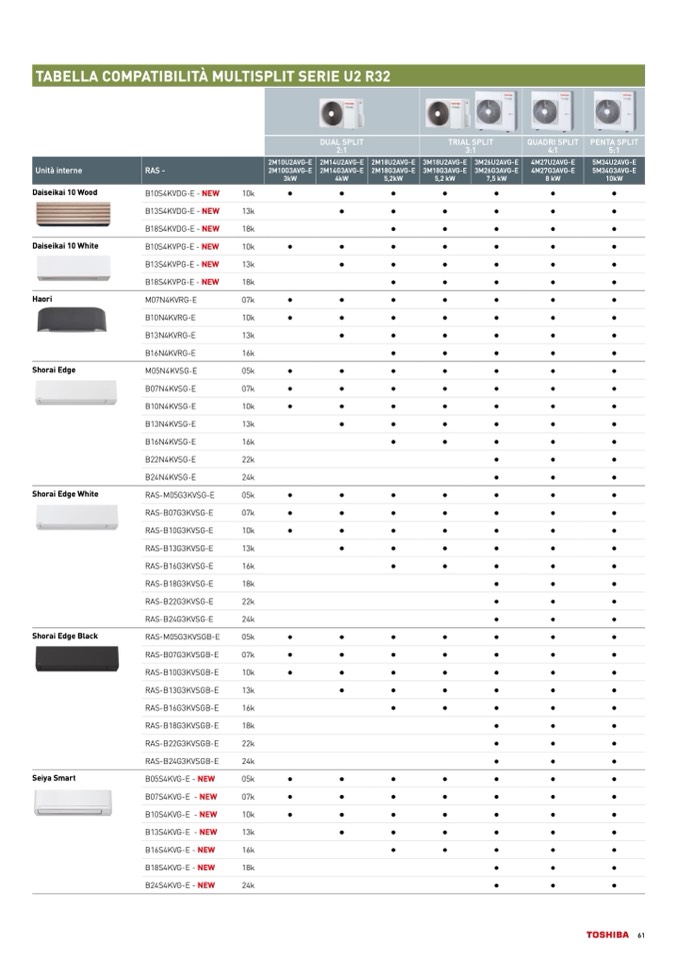The width and height of the screenshot is (678, 959).
Task: Click the 'Unità interne' column header
Action: click(x=58, y=170)
